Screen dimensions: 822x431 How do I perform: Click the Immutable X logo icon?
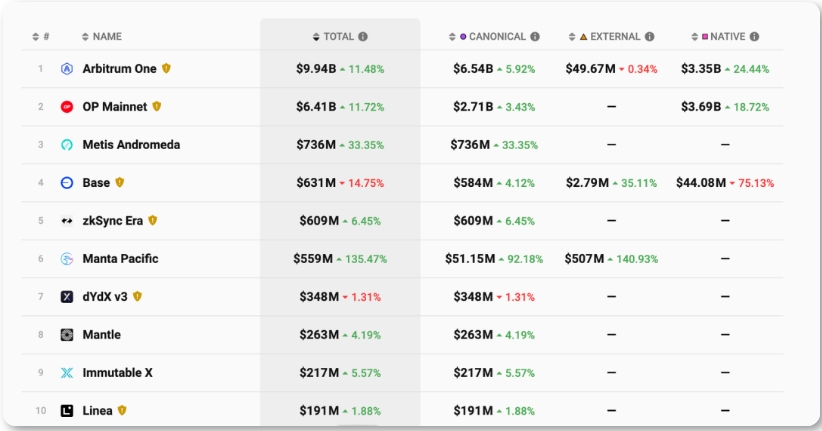(67, 373)
